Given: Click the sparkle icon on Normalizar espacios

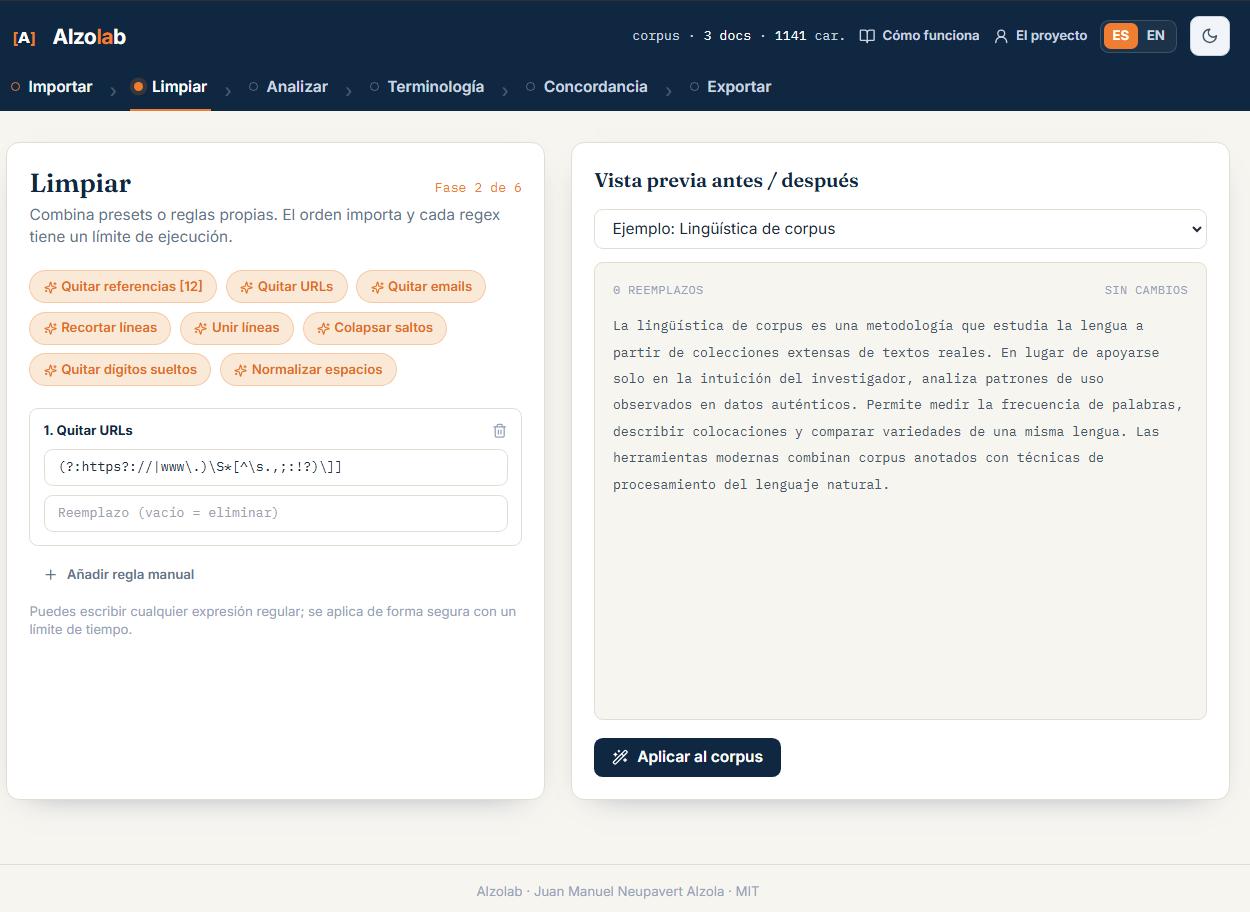Looking at the screenshot, I should pos(241,370).
